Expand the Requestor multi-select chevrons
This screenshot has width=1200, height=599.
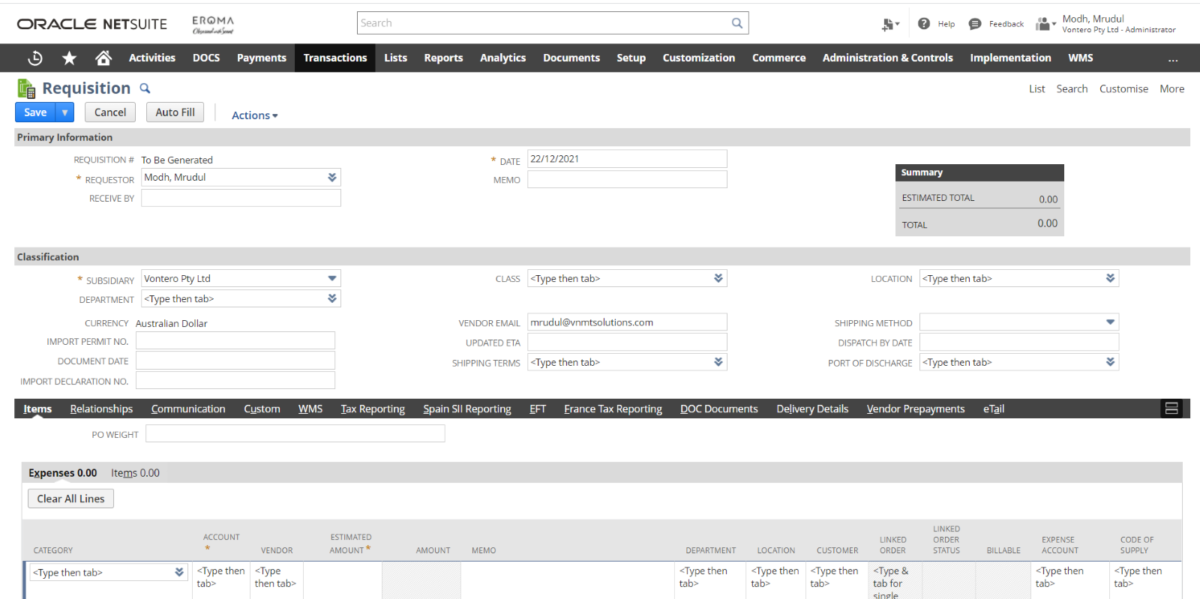(330, 179)
